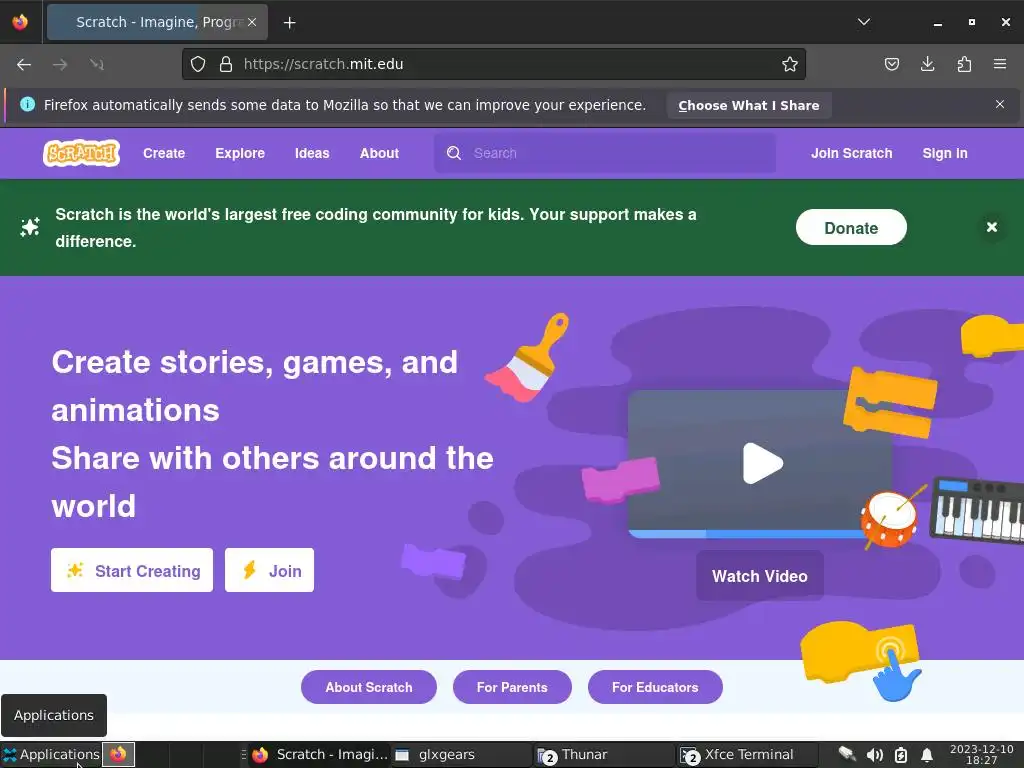Open the Pocket save icon
This screenshot has height=768, width=1024.
891,64
